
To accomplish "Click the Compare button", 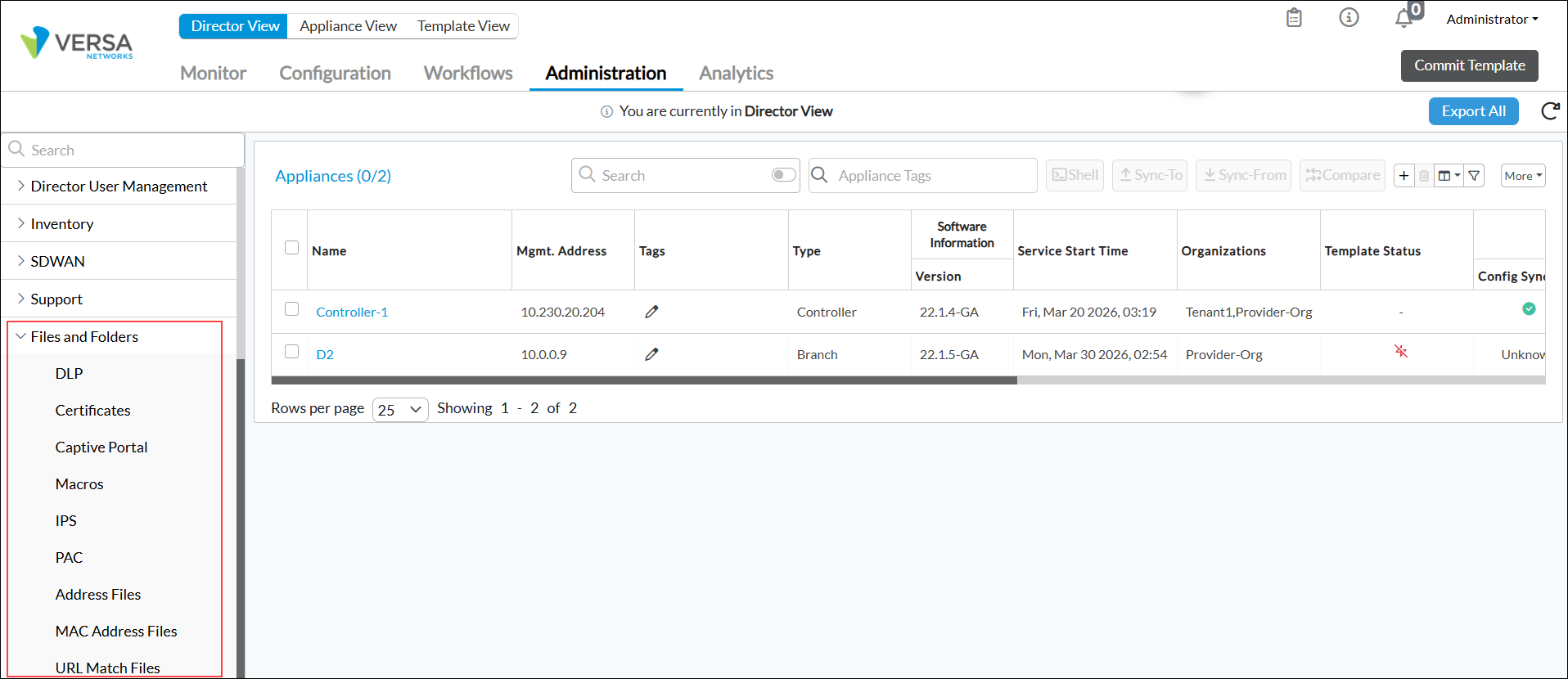I will [x=1342, y=175].
